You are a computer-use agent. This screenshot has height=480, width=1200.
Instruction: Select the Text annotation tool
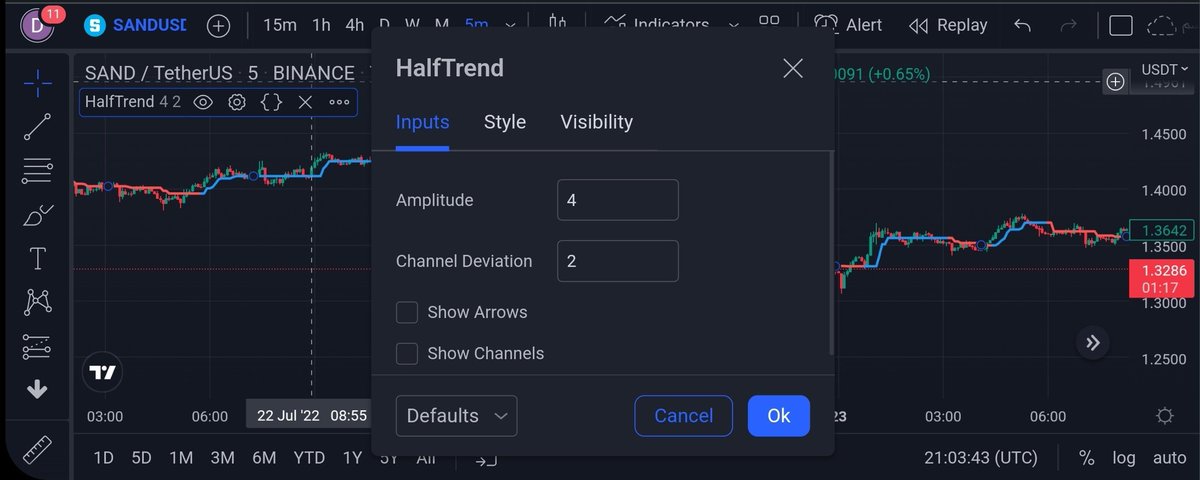click(x=38, y=258)
